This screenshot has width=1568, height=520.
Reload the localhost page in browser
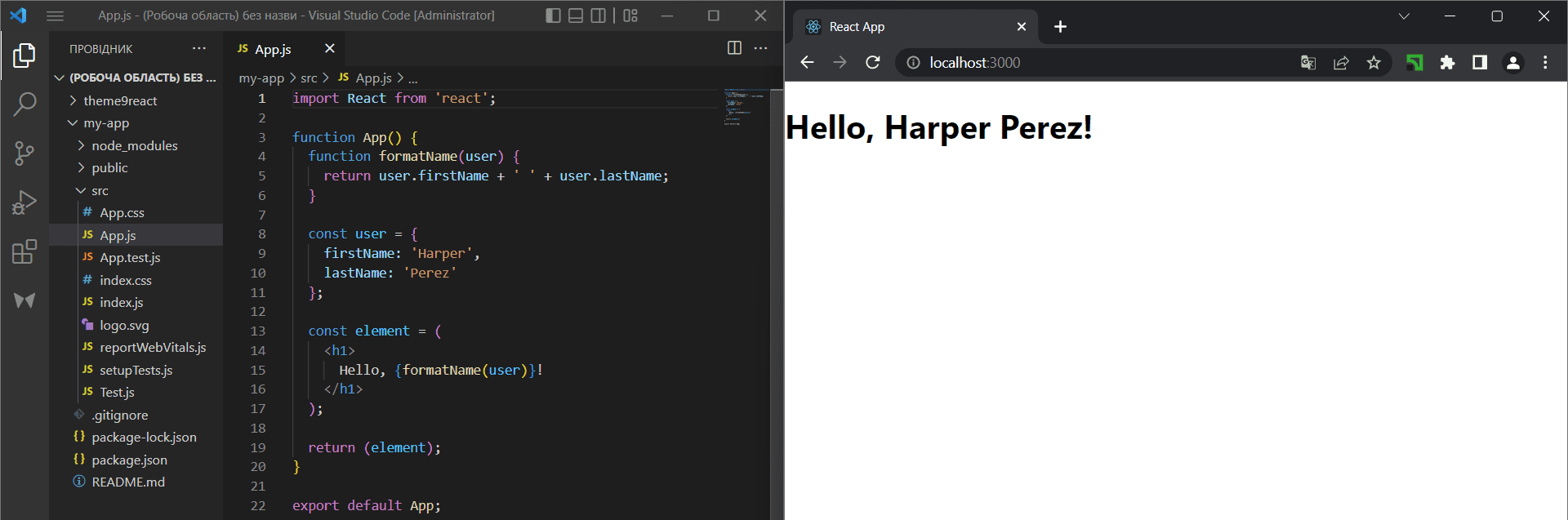[x=873, y=63]
